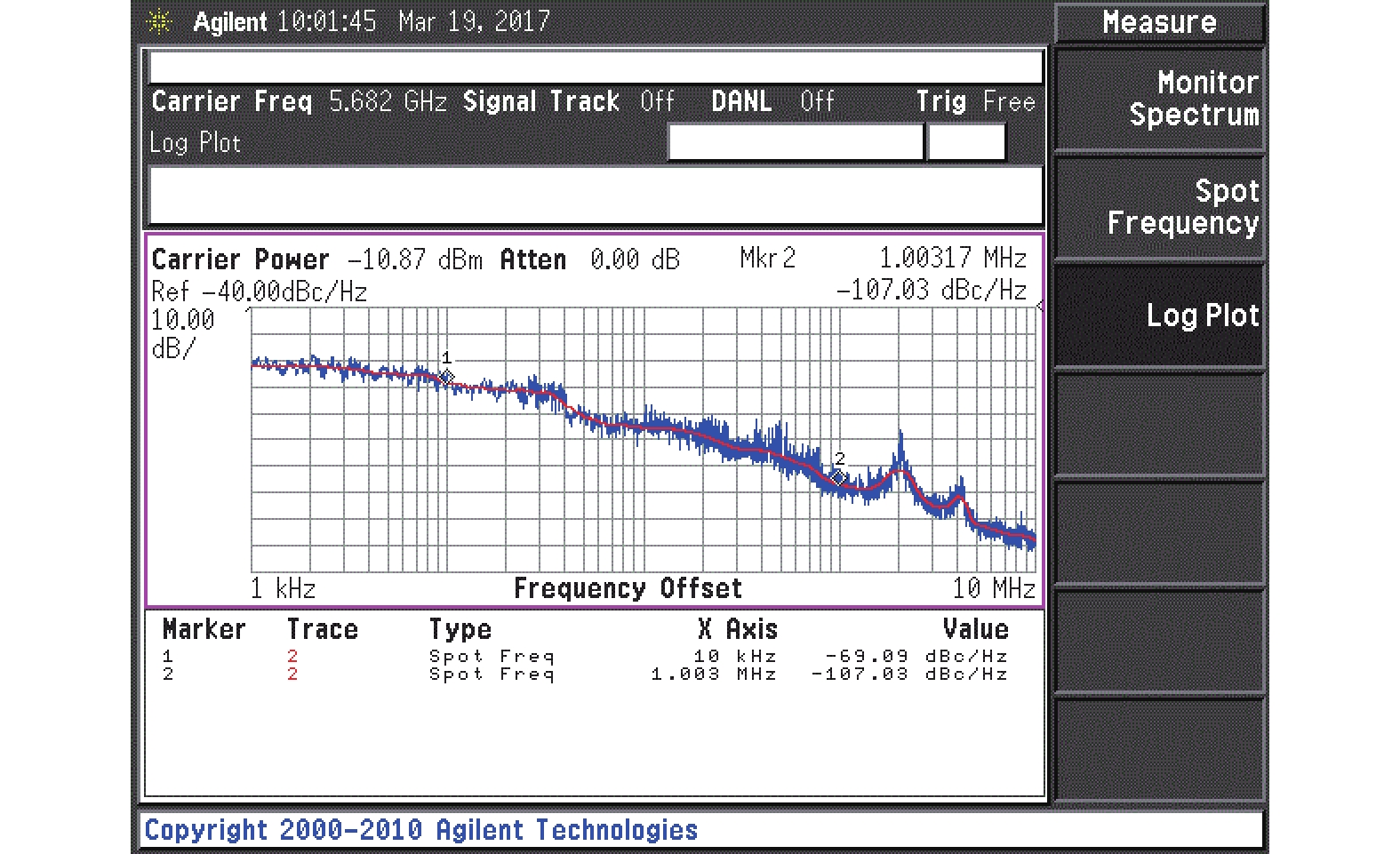Click the Ref -40.00dBc/Hz level readout
This screenshot has width=1400, height=854.
259,292
